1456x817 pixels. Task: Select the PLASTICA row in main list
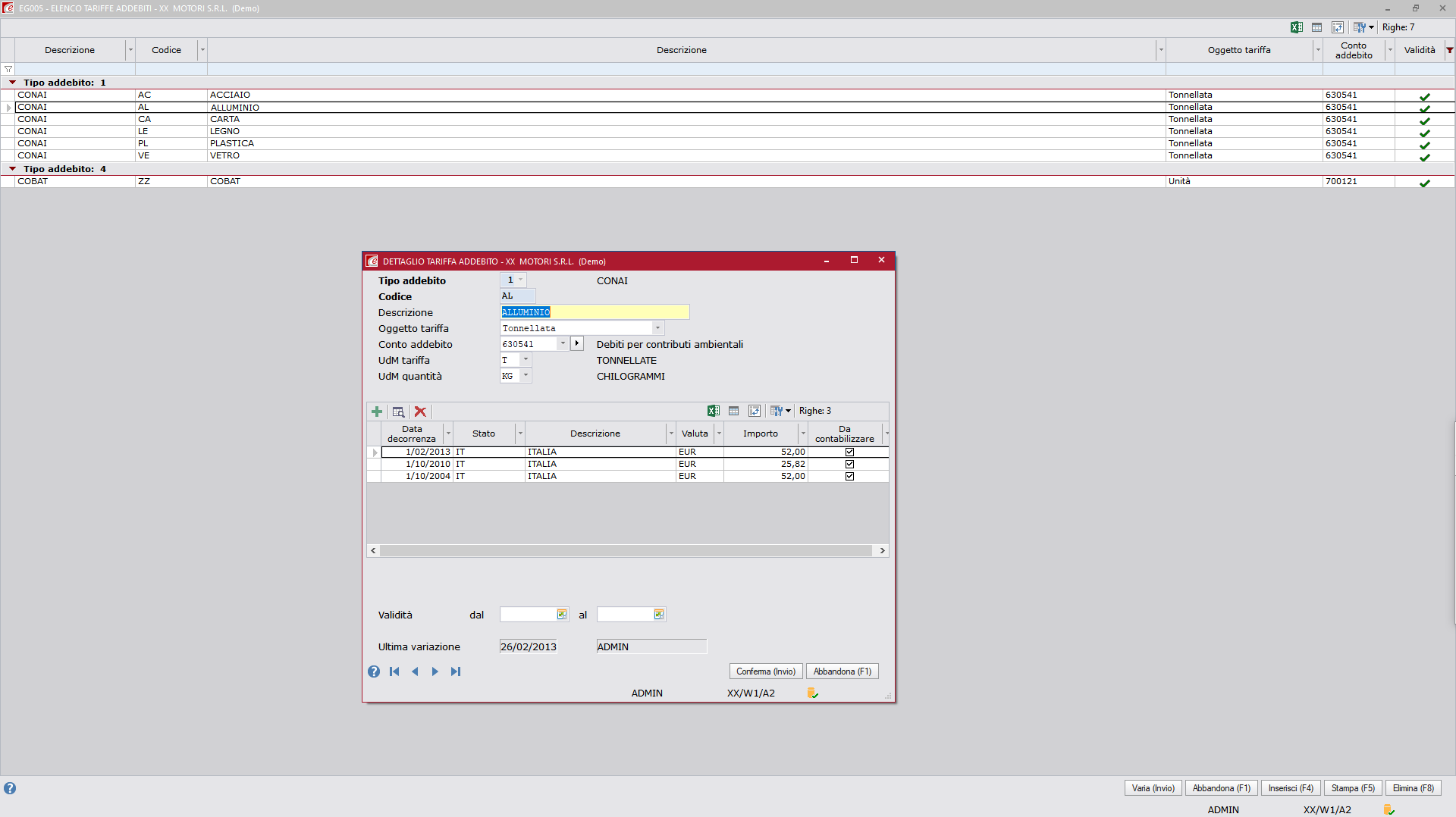click(728, 143)
